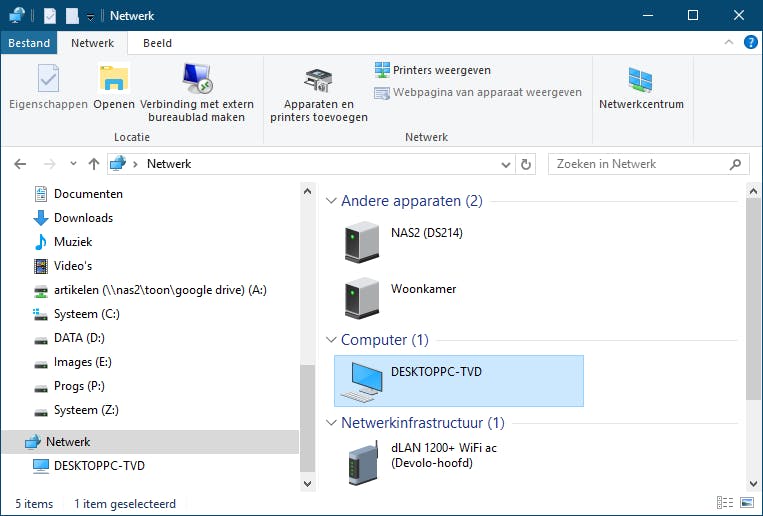Open the quick access toolbar customize dropdown
The width and height of the screenshot is (763, 516).
tap(91, 18)
